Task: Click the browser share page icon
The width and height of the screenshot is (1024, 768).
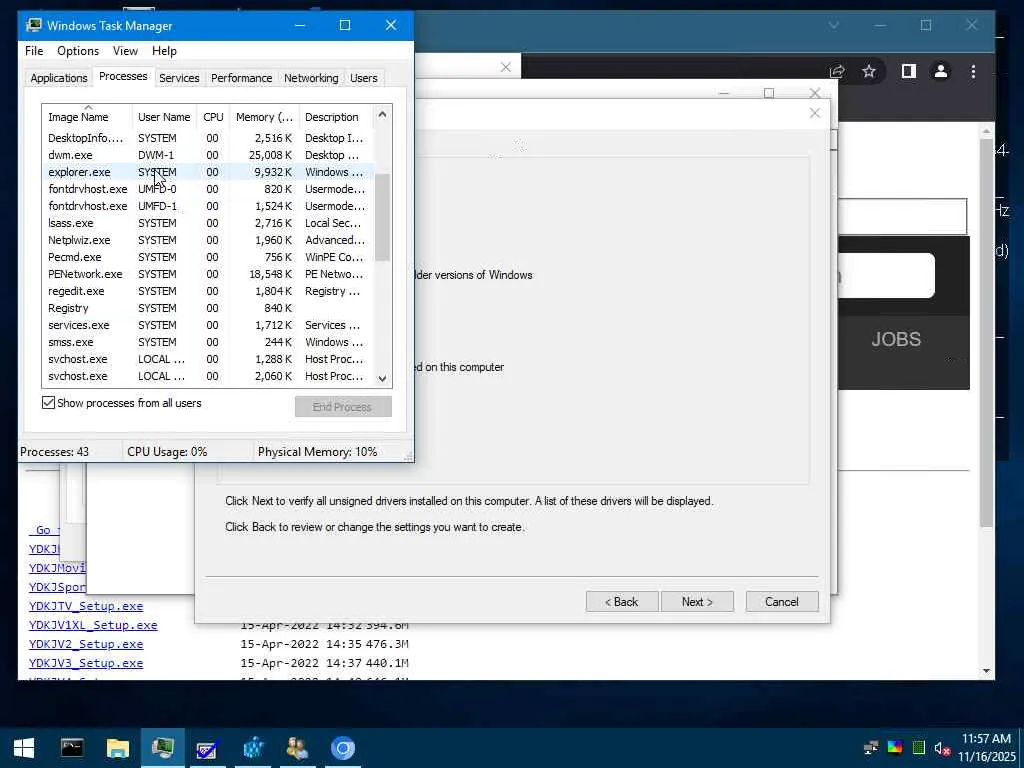Action: 837,71
